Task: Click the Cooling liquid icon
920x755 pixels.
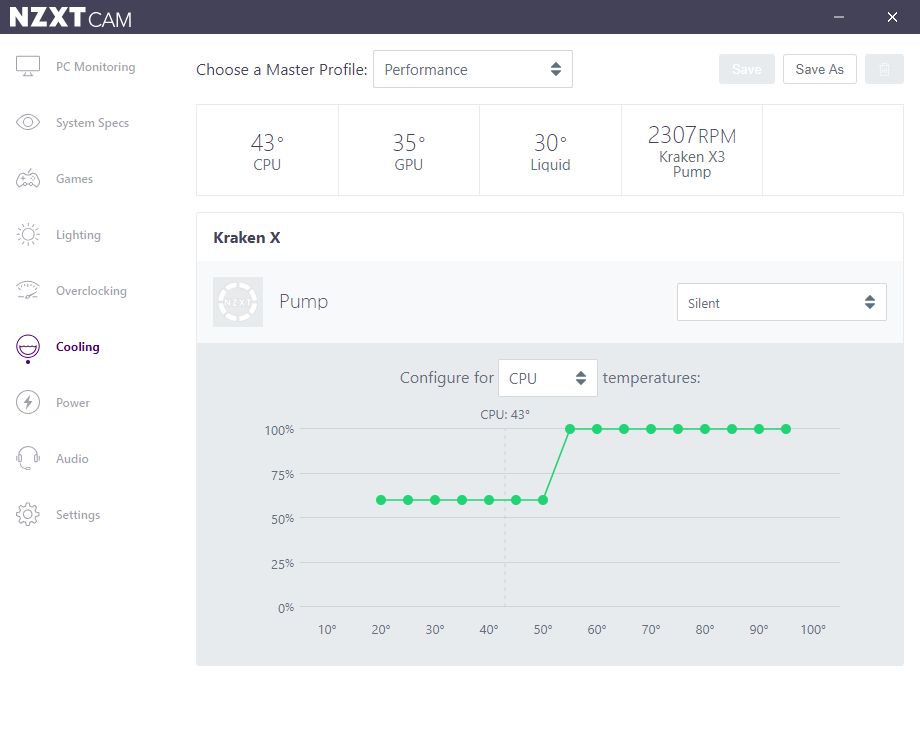Action: [28, 347]
